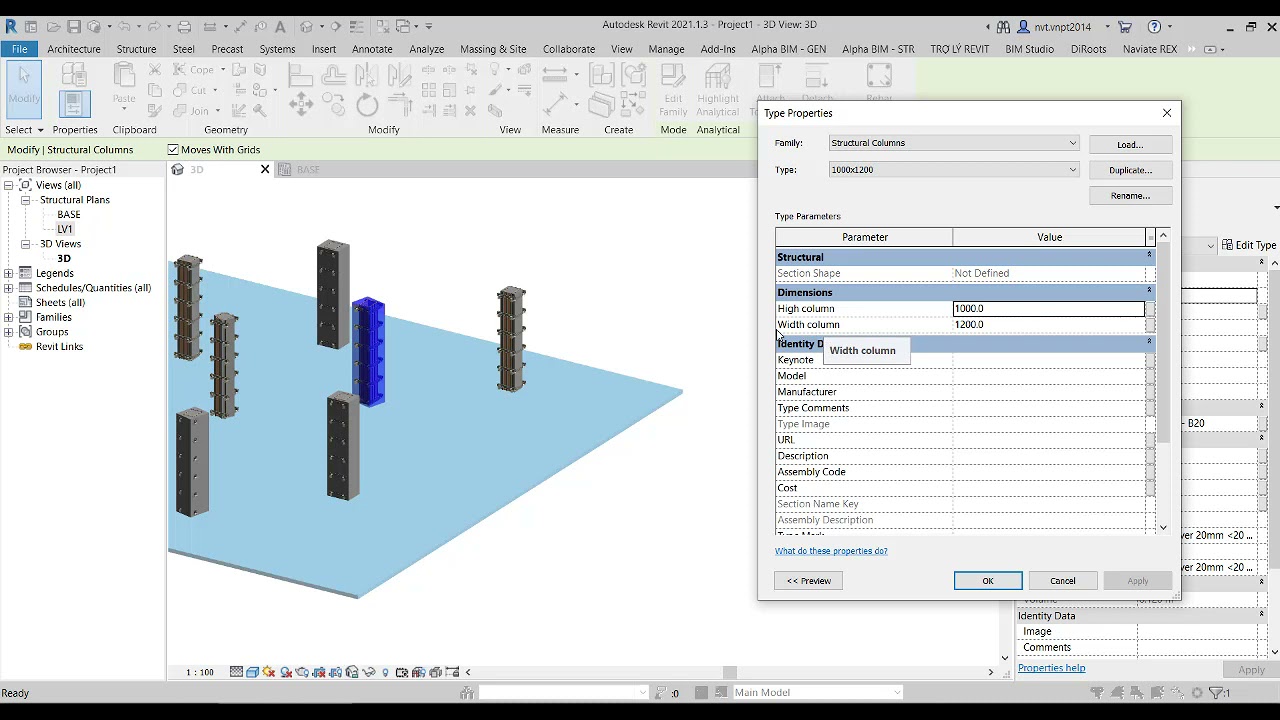1280x720 pixels.
Task: Click the Width column value 1200.0
Action: click(1049, 325)
